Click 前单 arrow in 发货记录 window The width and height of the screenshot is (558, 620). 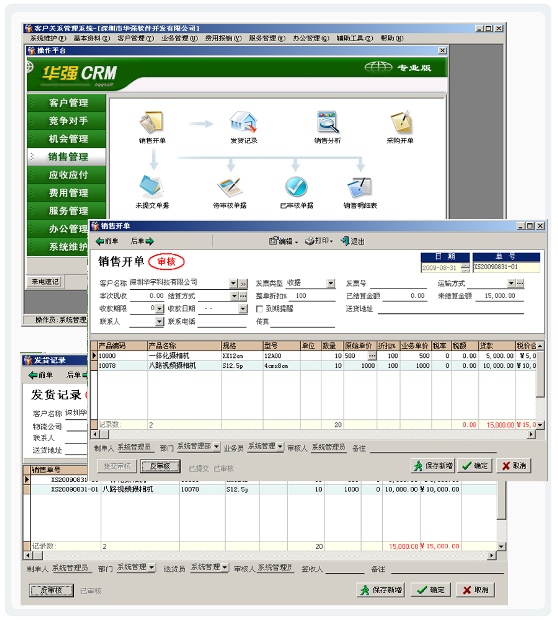(40, 375)
